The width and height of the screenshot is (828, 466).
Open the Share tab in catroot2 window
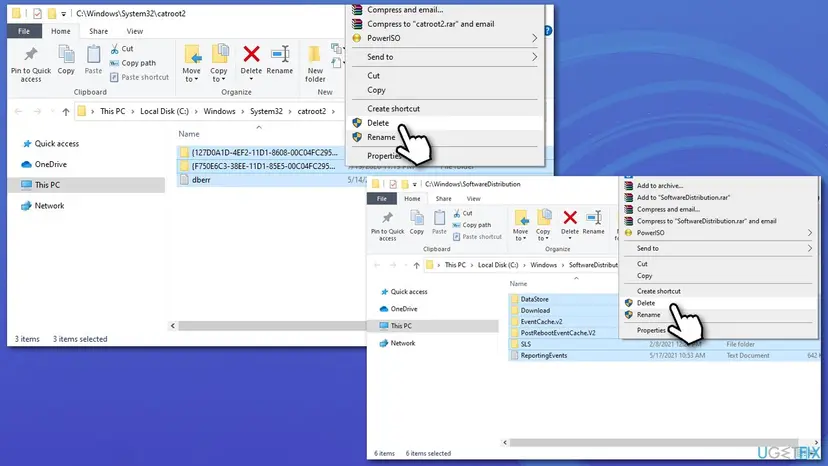point(98,31)
